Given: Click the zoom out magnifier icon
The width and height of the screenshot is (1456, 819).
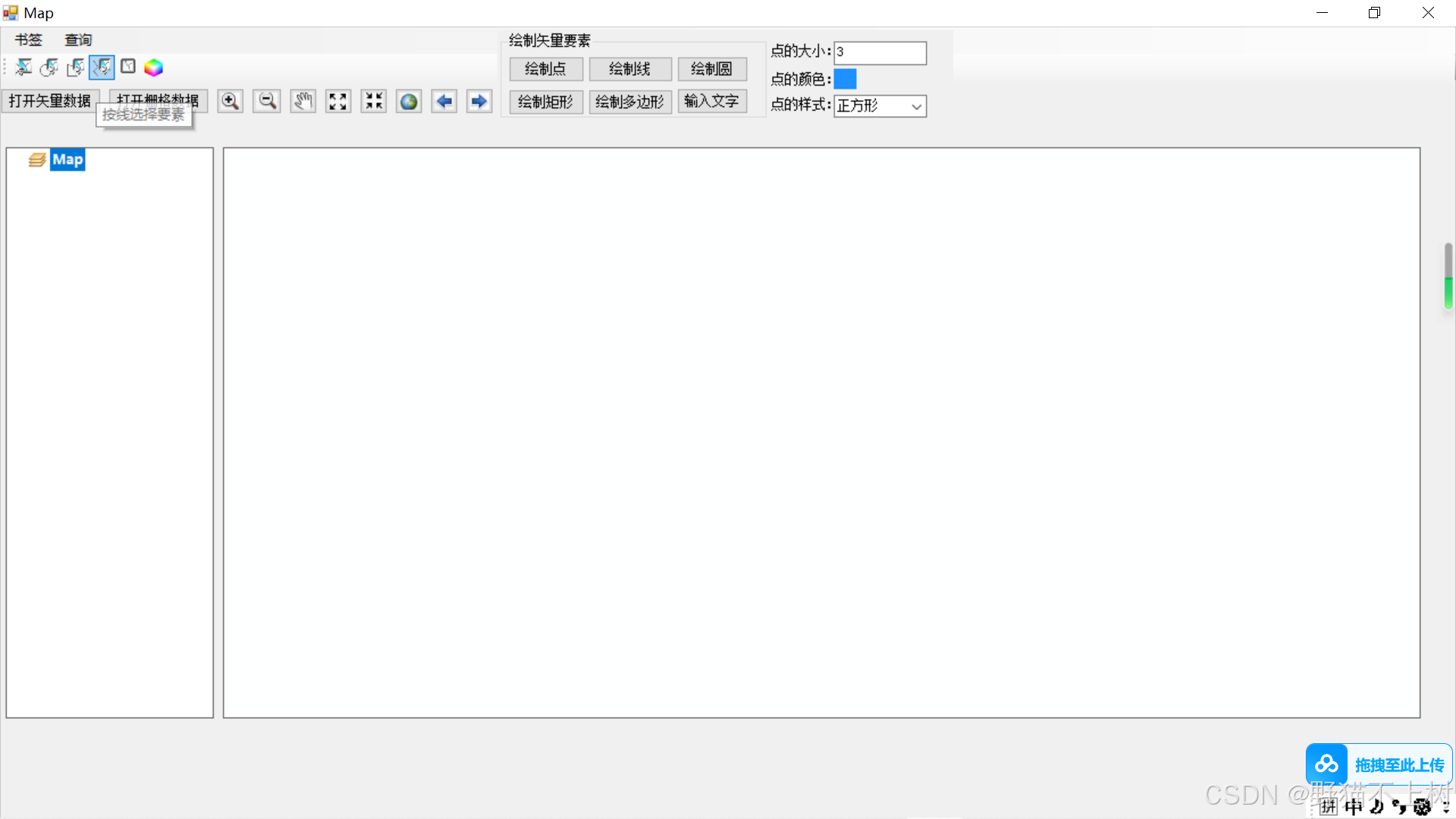Looking at the screenshot, I should [266, 102].
